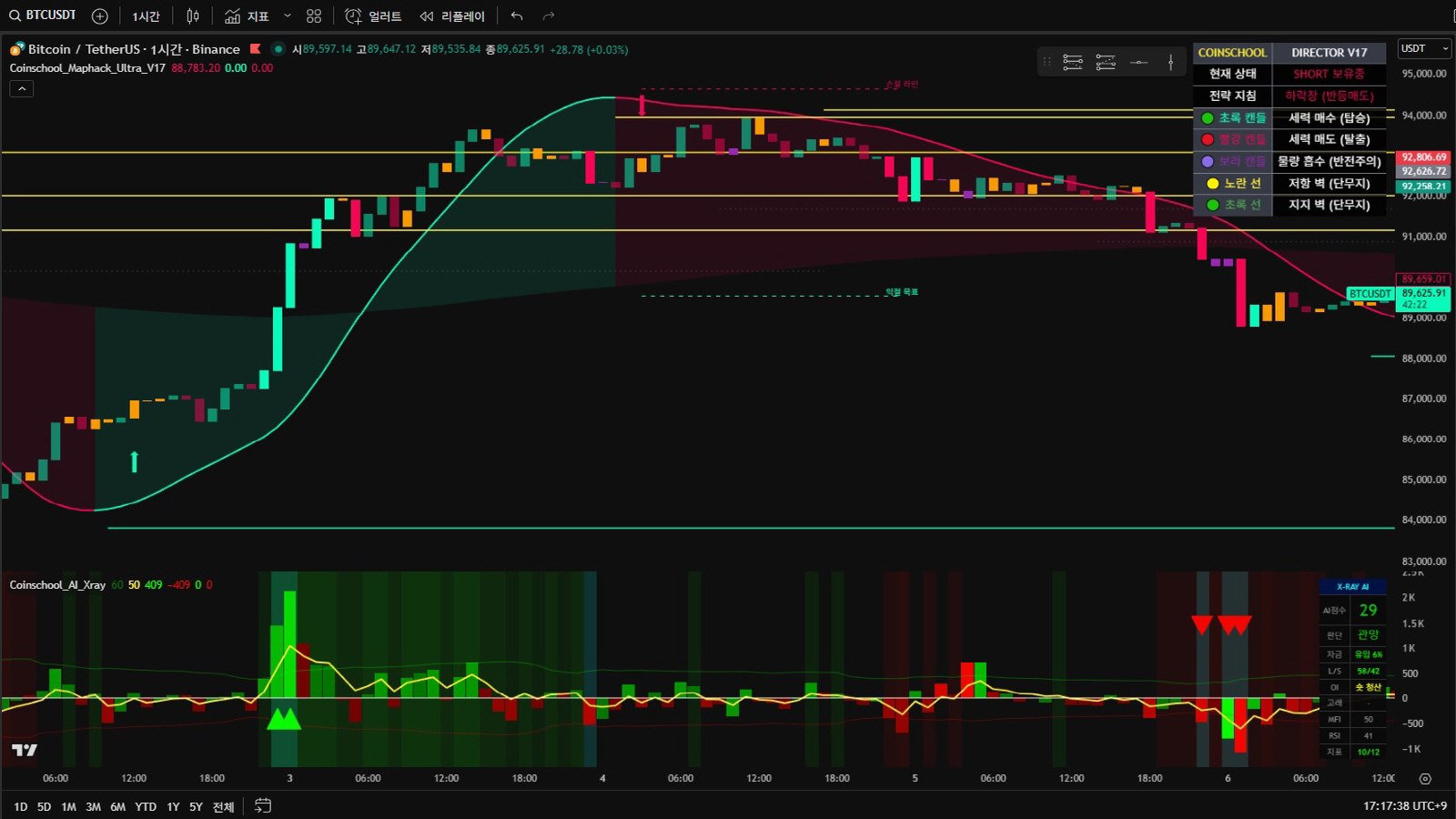
Task: Select the vertical line tool in floating toolbar
Action: [x=1170, y=62]
